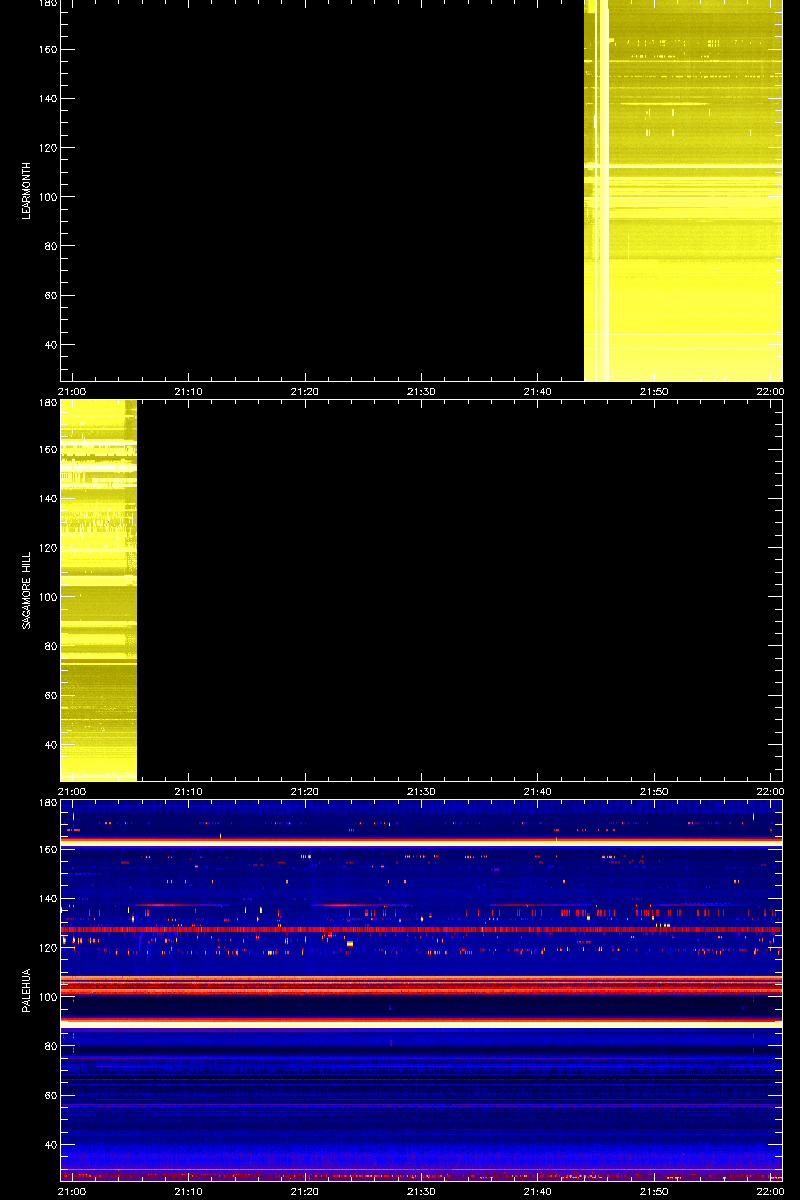Click 21:20 time label under Learmonth plot
The image size is (800, 1200).
[x=305, y=392]
